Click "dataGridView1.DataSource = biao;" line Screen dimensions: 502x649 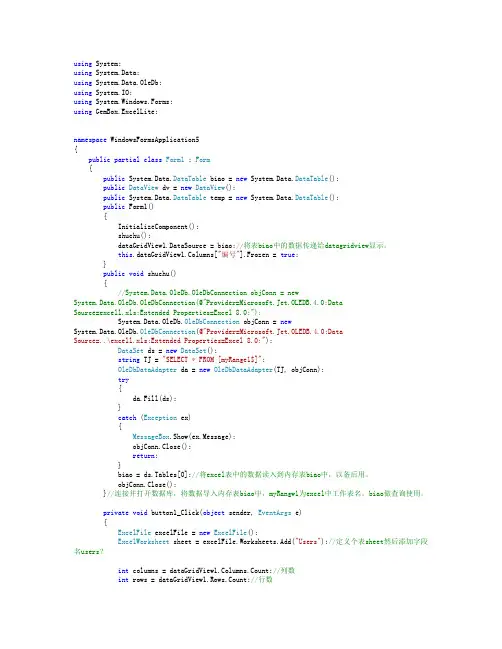252,246
